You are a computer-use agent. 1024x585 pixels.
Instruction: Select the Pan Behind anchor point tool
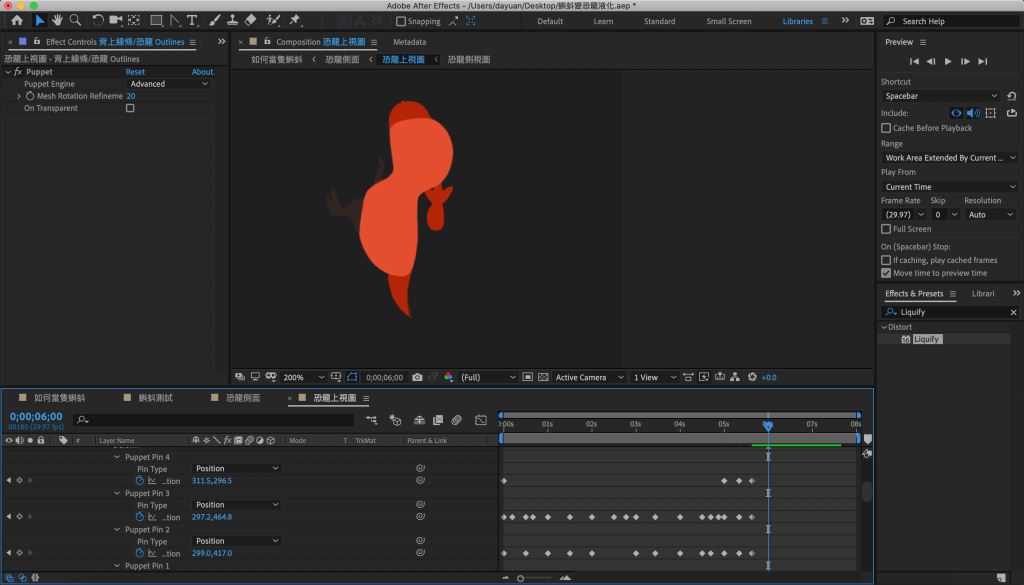click(135, 20)
